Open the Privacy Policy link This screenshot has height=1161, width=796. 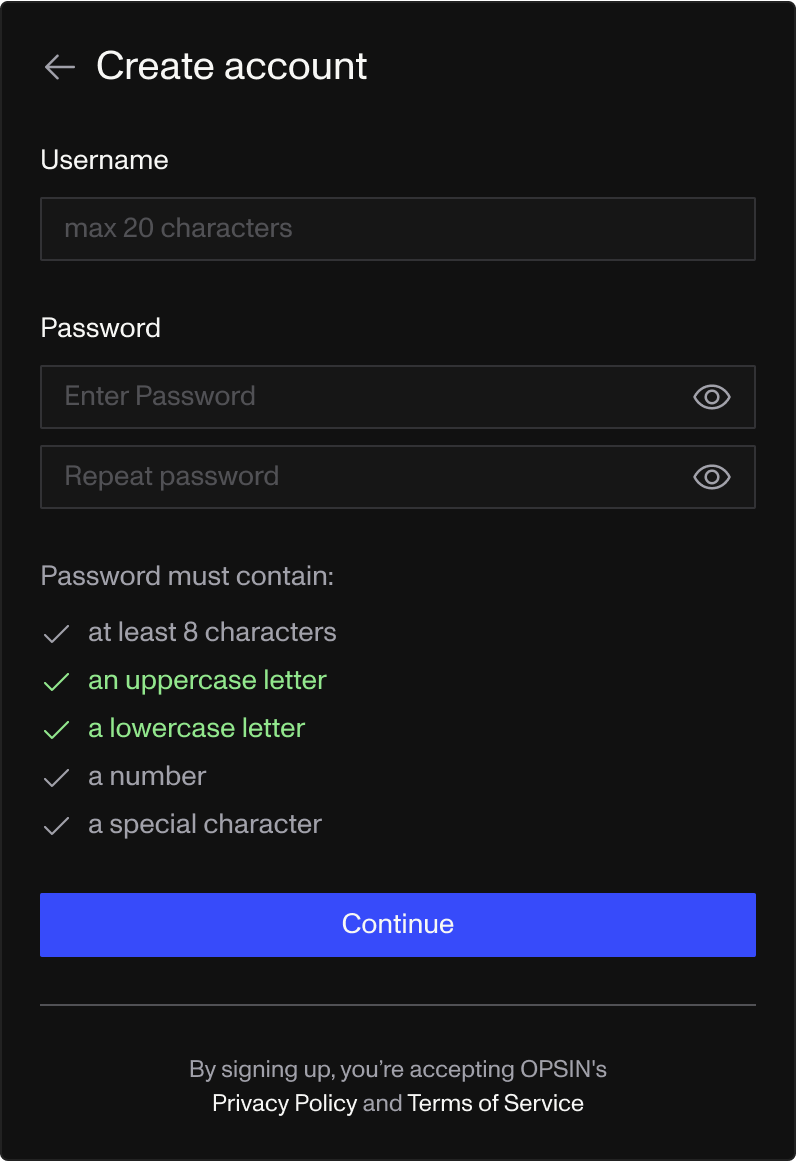click(284, 1103)
